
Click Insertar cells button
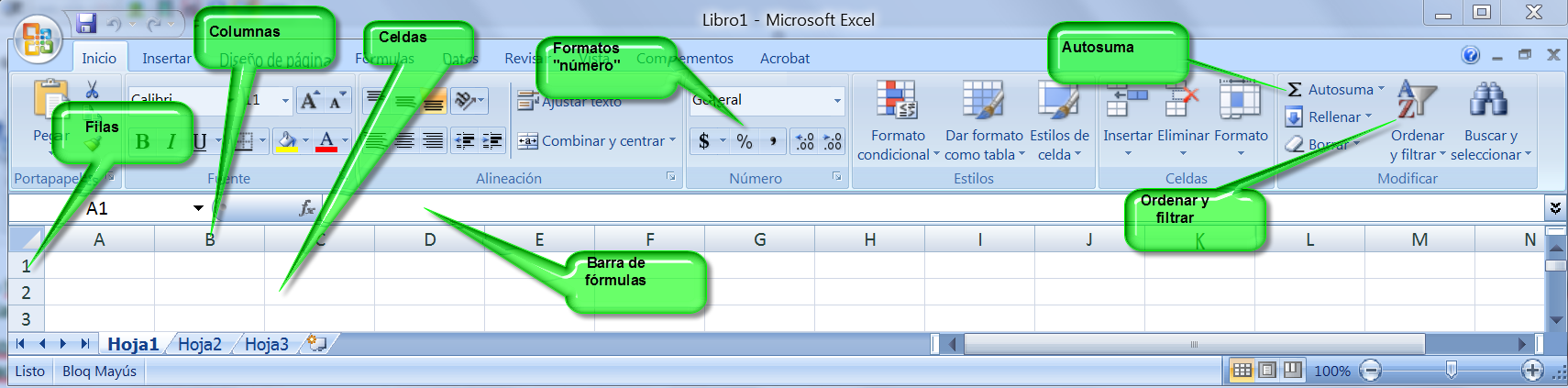[1127, 119]
